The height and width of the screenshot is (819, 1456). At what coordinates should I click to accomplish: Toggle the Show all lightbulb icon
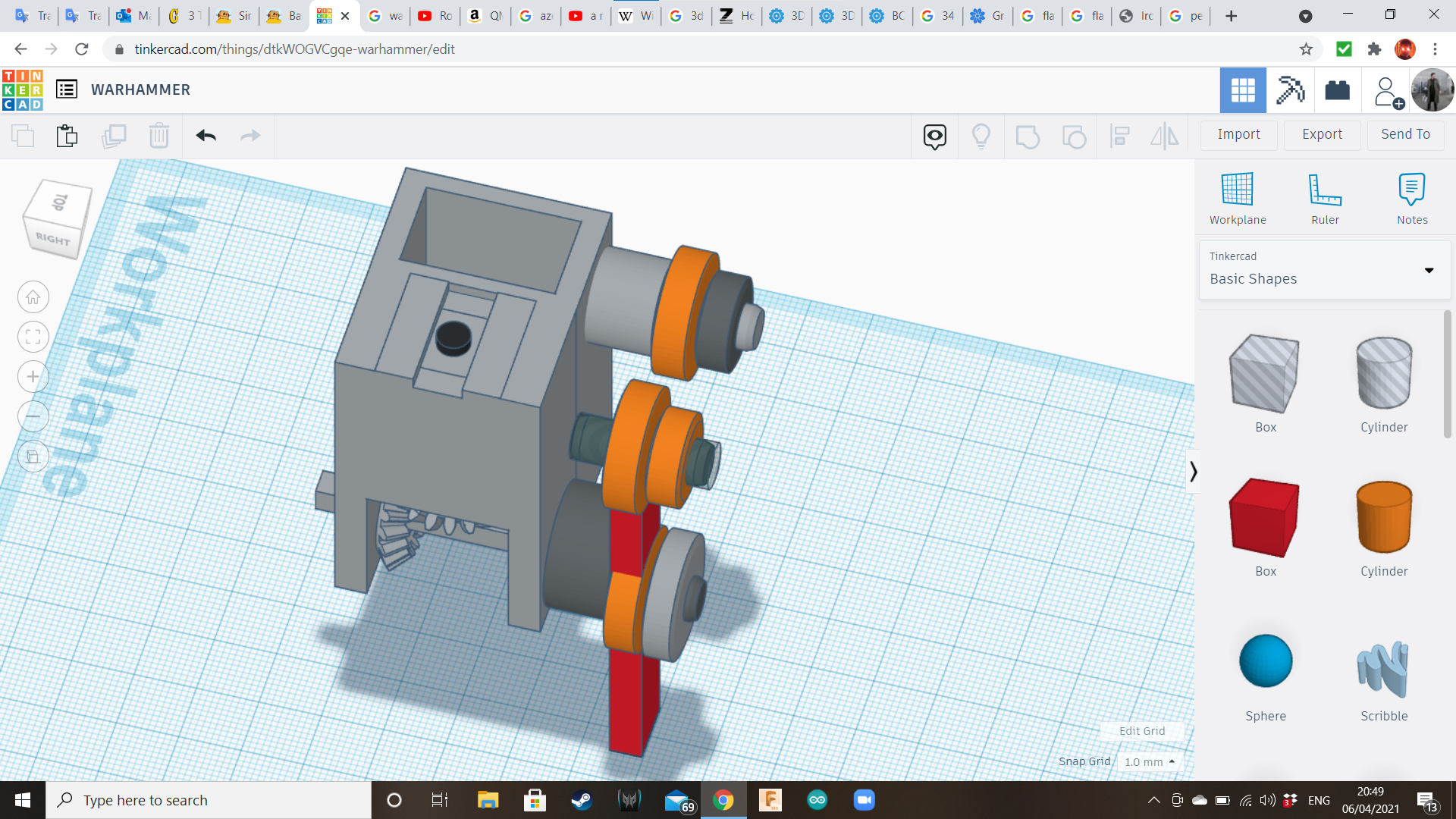coord(981,136)
